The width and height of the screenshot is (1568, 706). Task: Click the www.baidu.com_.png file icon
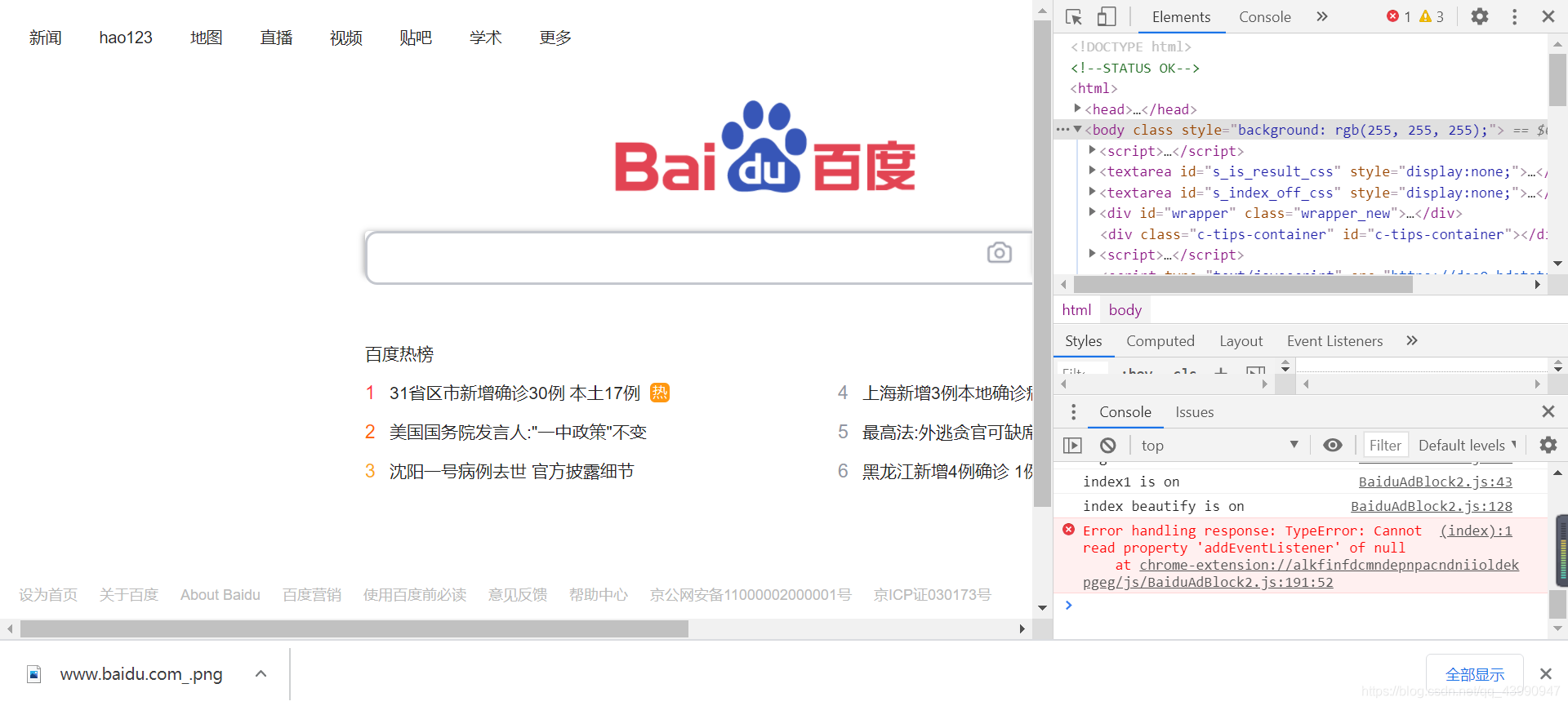coord(34,674)
